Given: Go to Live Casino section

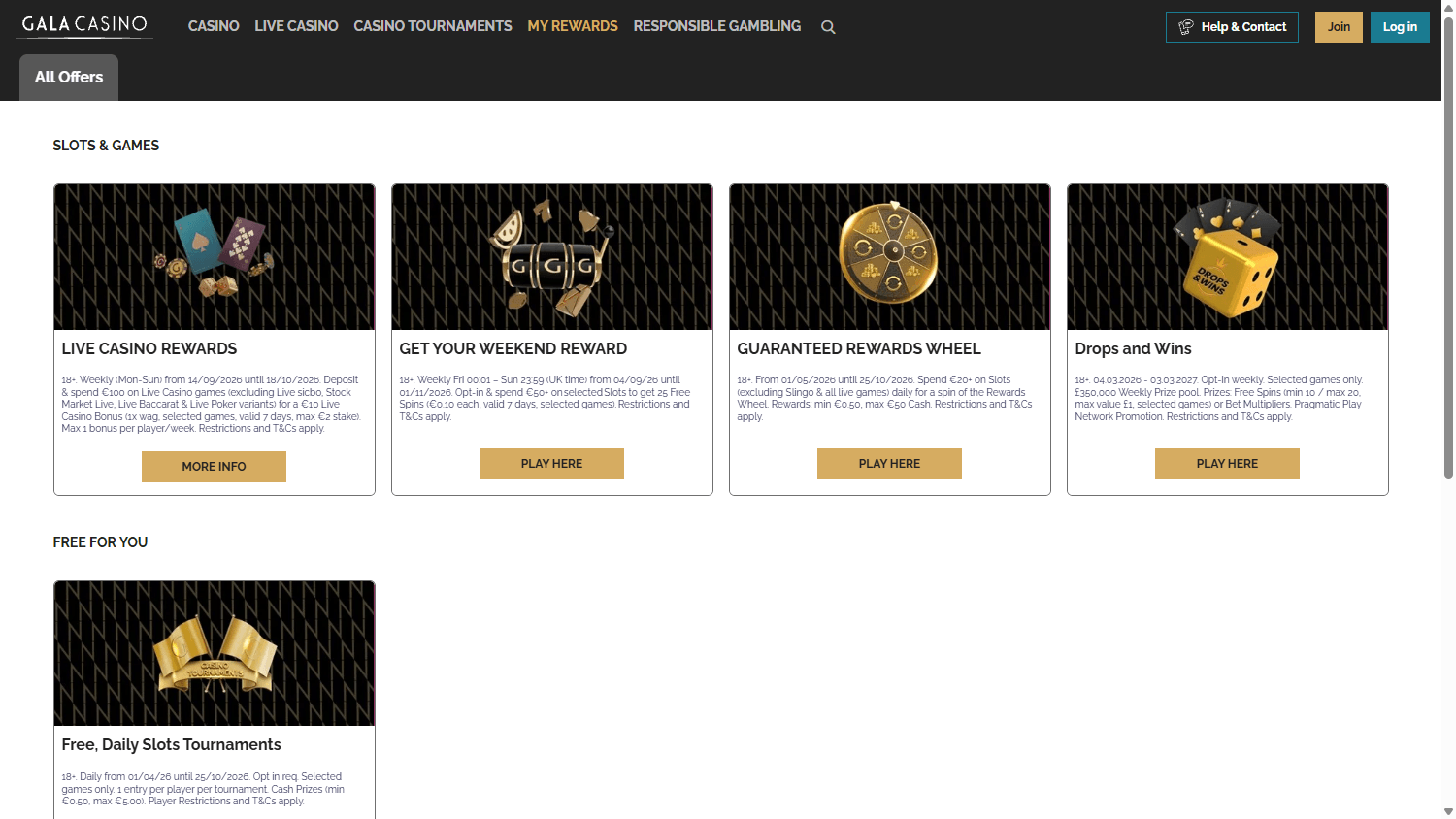Looking at the screenshot, I should (296, 26).
